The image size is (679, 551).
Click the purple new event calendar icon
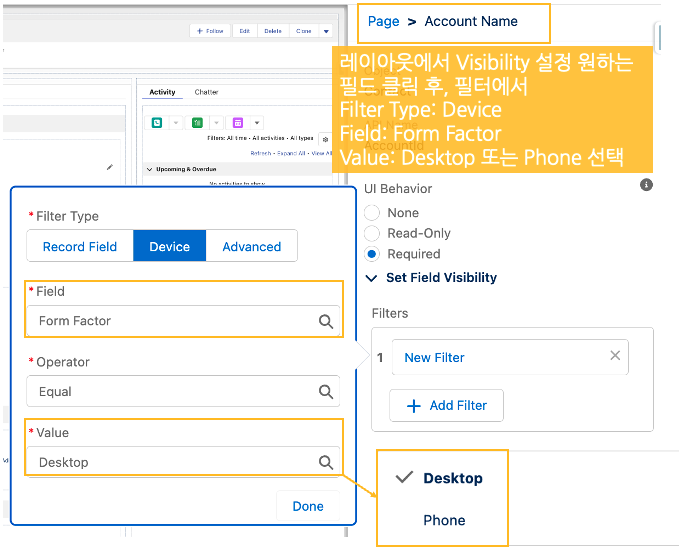tap(239, 122)
